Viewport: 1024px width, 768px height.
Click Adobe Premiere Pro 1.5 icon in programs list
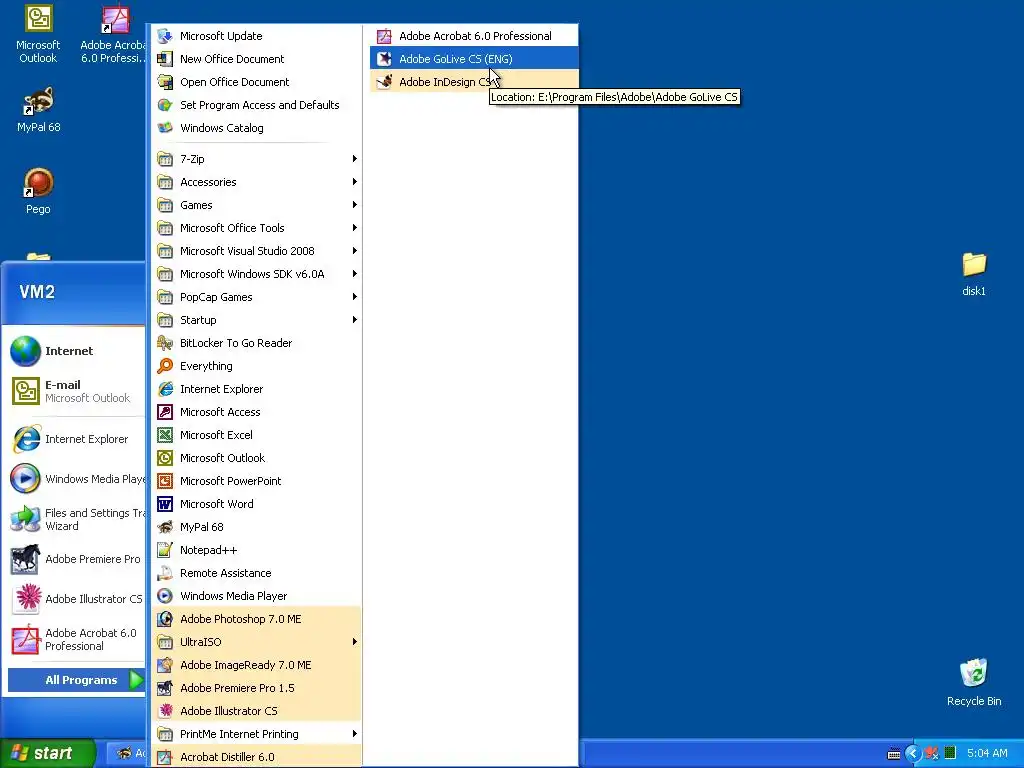165,688
